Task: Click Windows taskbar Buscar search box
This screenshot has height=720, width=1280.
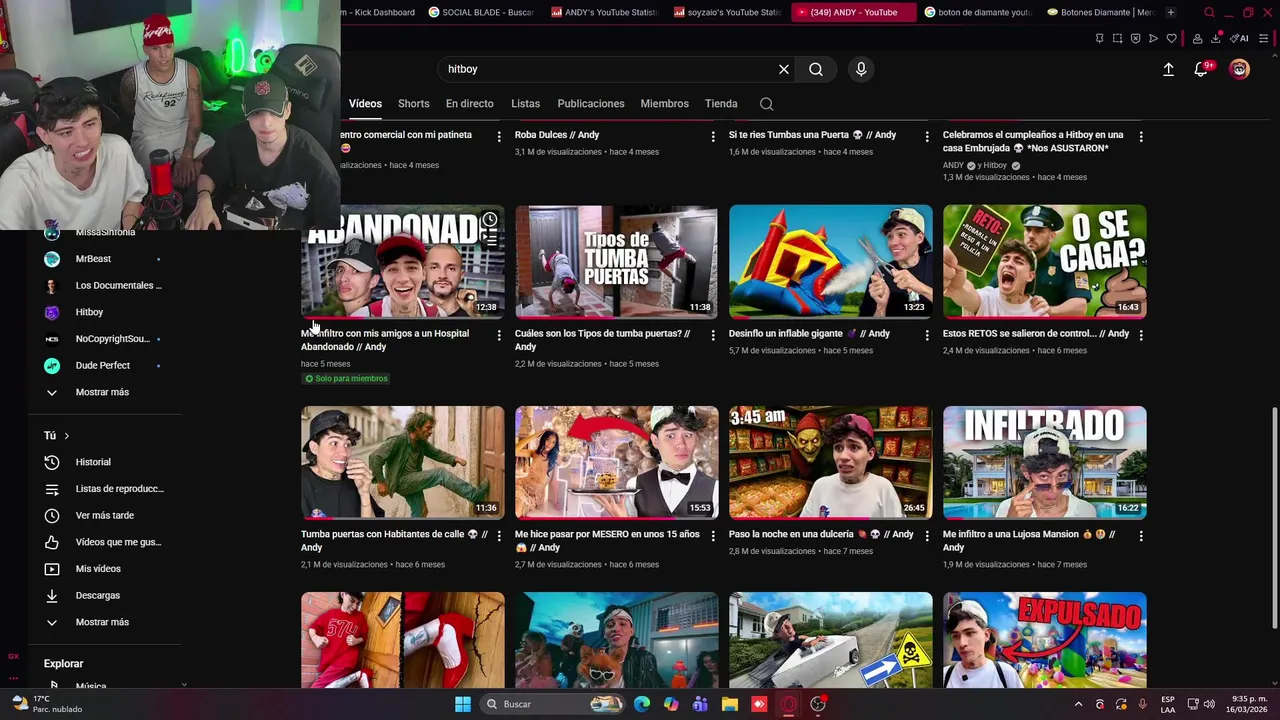Action: pos(552,704)
